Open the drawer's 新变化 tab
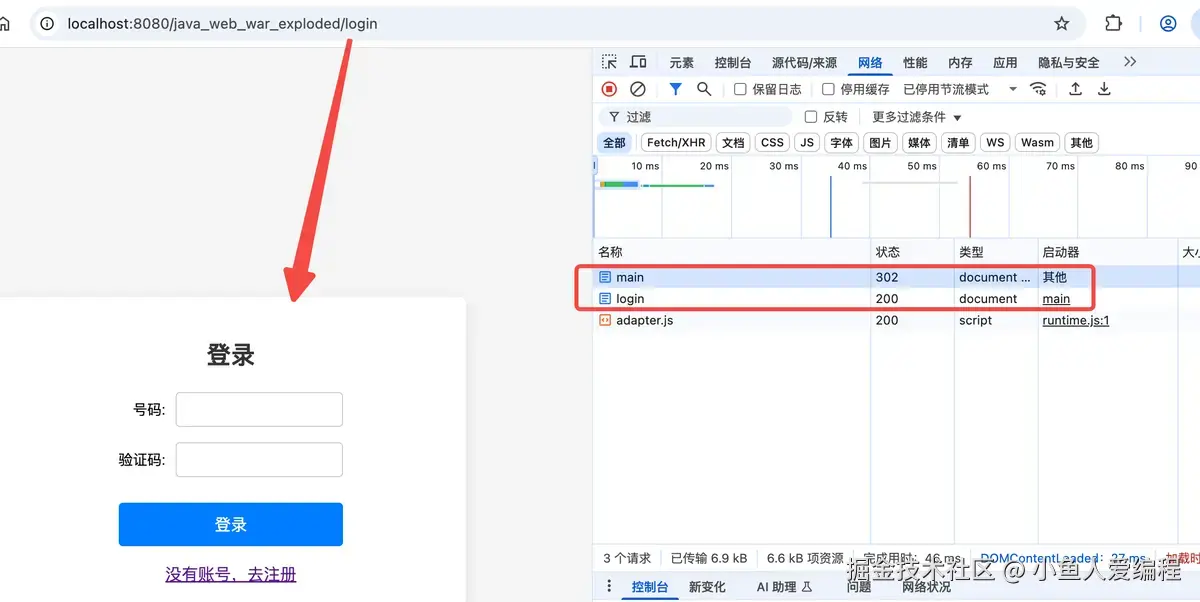1200x602 pixels. pos(707,587)
